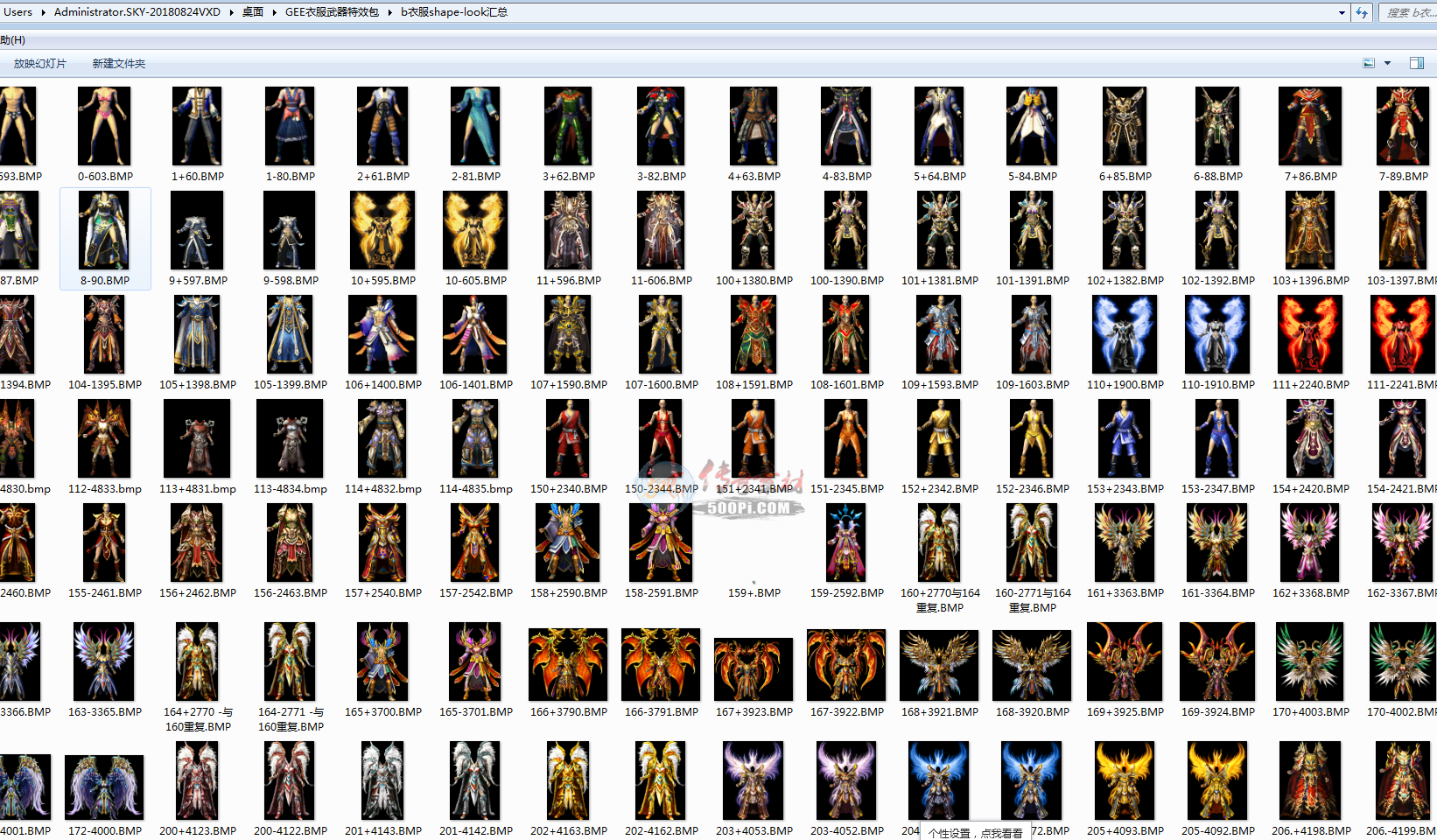Select file 166+3790.BMP thumbnail
Viewport: 1437px width, 840px height.
pos(568,664)
